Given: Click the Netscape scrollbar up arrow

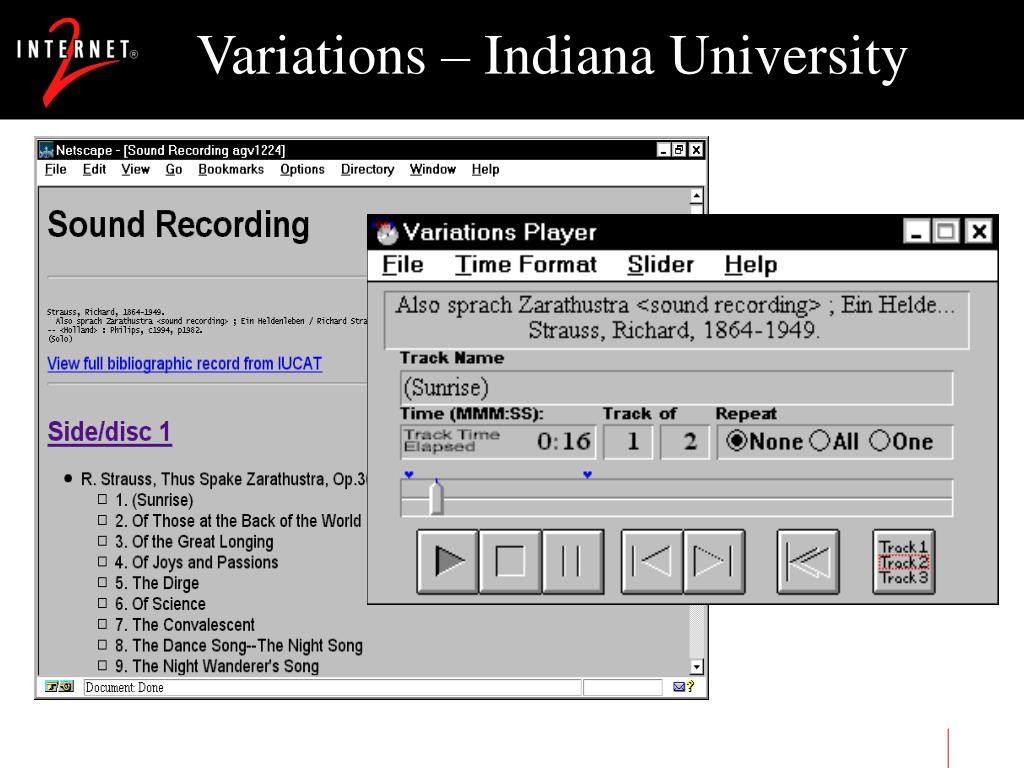Looking at the screenshot, I should tap(697, 196).
